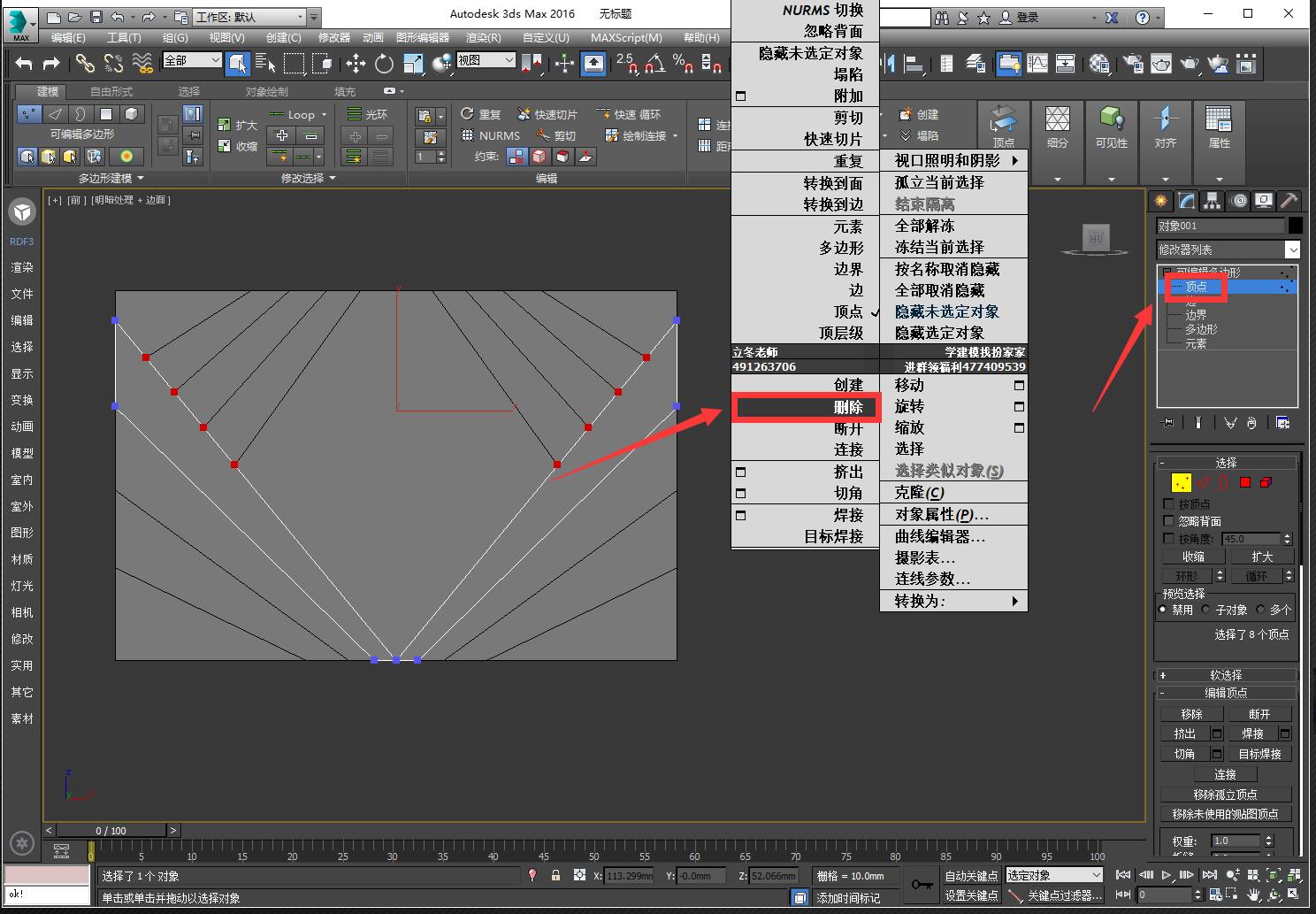Toggle the 设置关键点 set key button
The height and width of the screenshot is (914, 1316).
click(x=971, y=895)
